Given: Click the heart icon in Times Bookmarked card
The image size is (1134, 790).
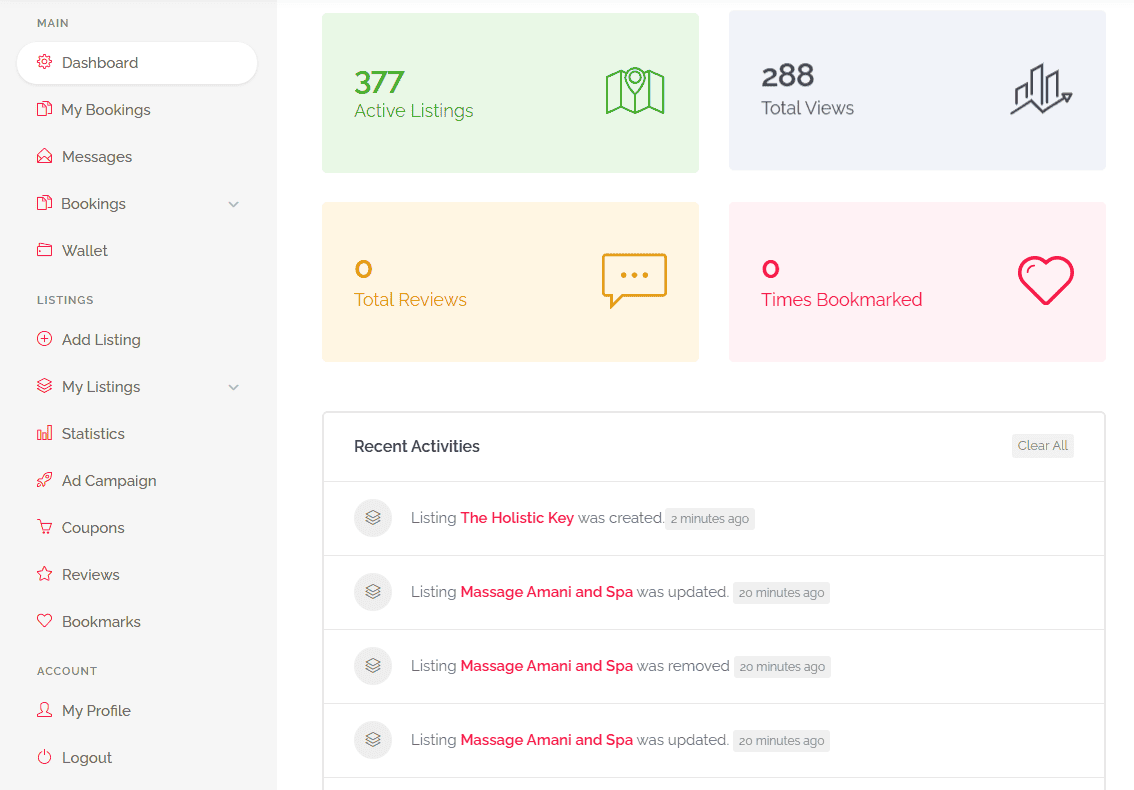Looking at the screenshot, I should [x=1046, y=281].
